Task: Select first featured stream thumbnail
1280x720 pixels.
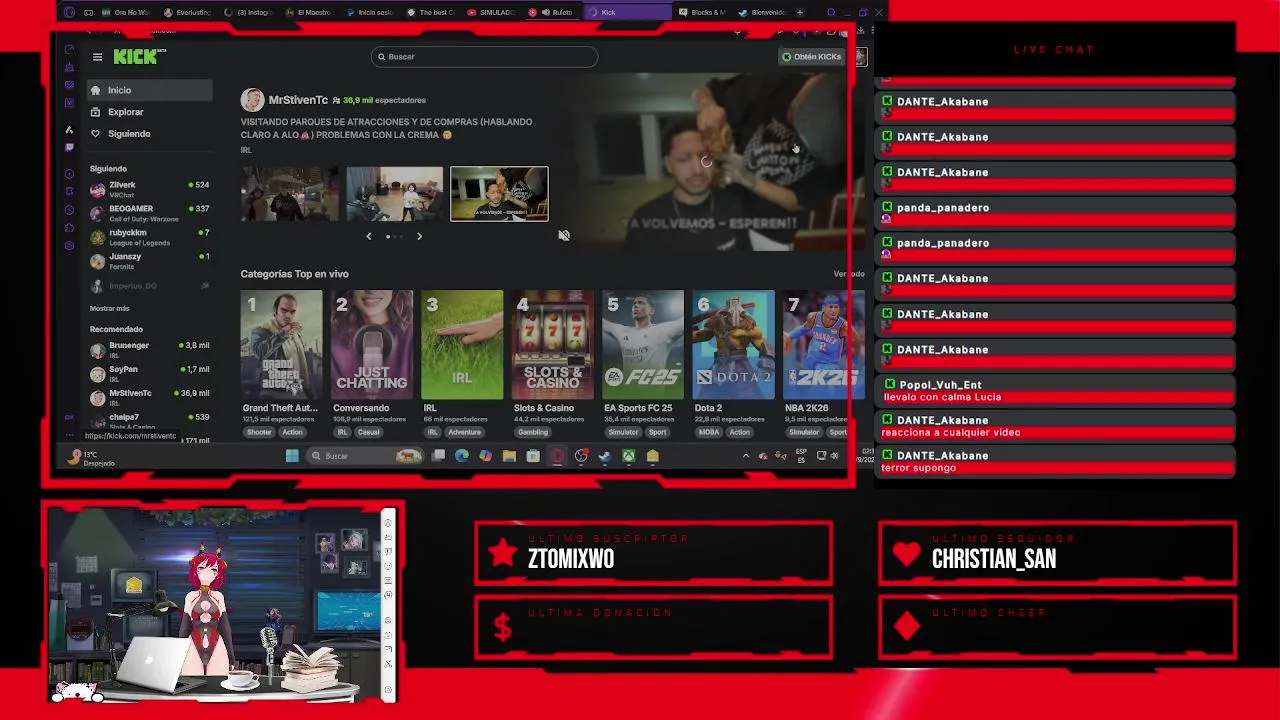Action: click(290, 194)
